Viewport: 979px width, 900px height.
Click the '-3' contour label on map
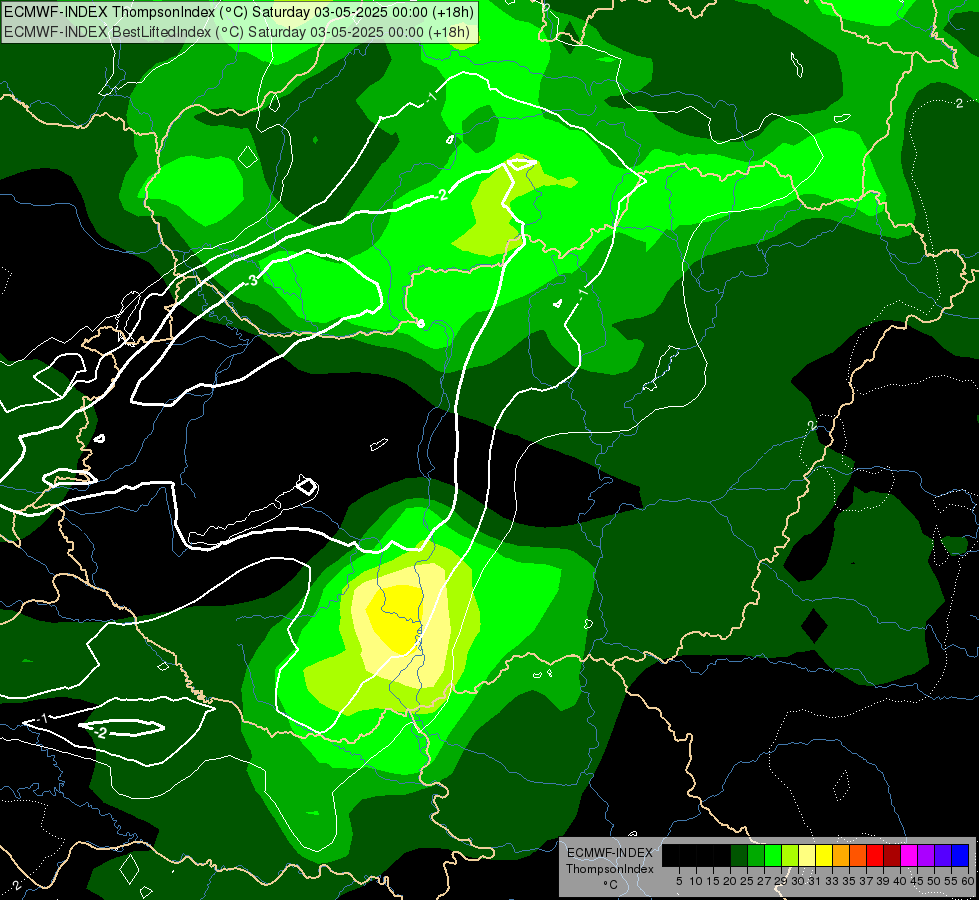point(250,280)
